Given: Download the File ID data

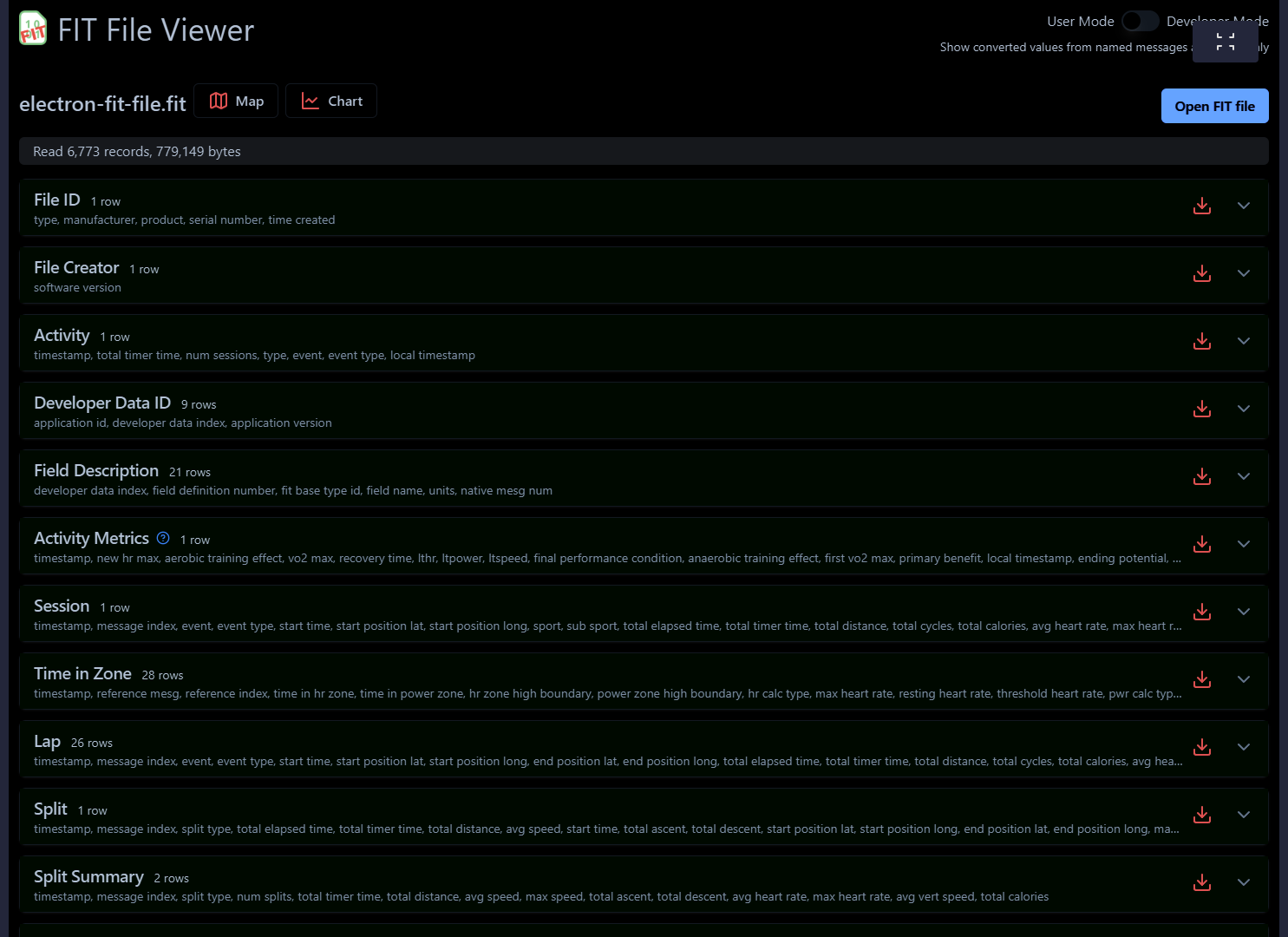Looking at the screenshot, I should (1201, 206).
